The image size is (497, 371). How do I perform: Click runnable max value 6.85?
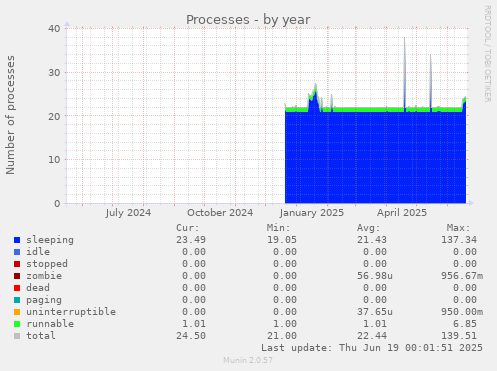(x=465, y=324)
